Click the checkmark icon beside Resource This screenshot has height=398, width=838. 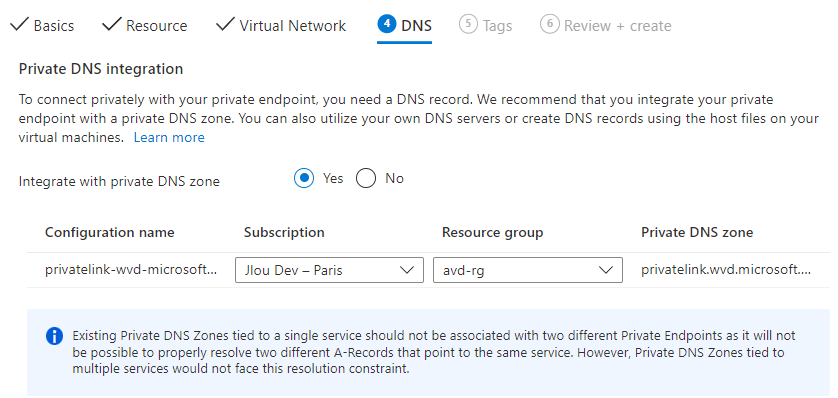111,25
